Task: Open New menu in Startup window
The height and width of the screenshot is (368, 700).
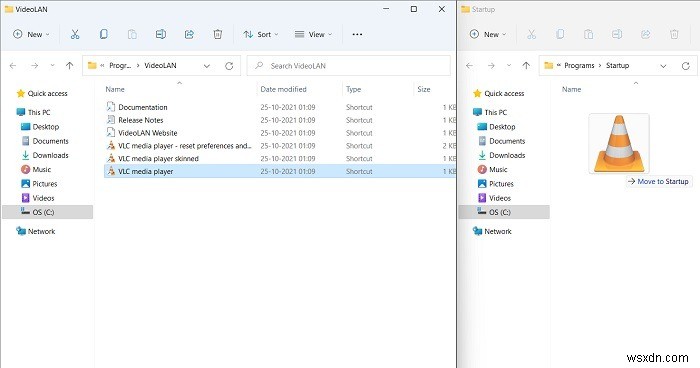Action: [488, 34]
